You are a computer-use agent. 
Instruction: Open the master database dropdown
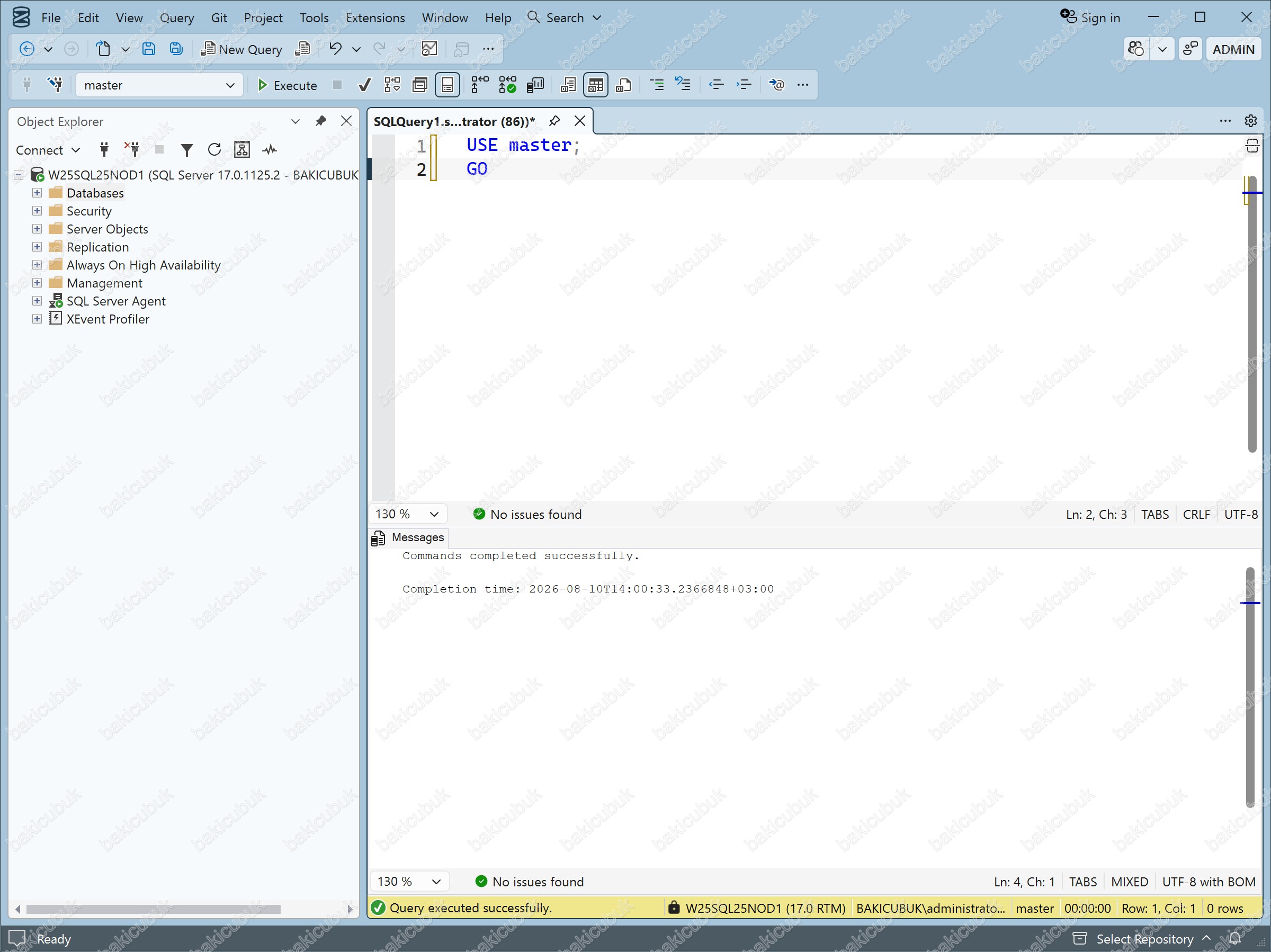click(159, 85)
